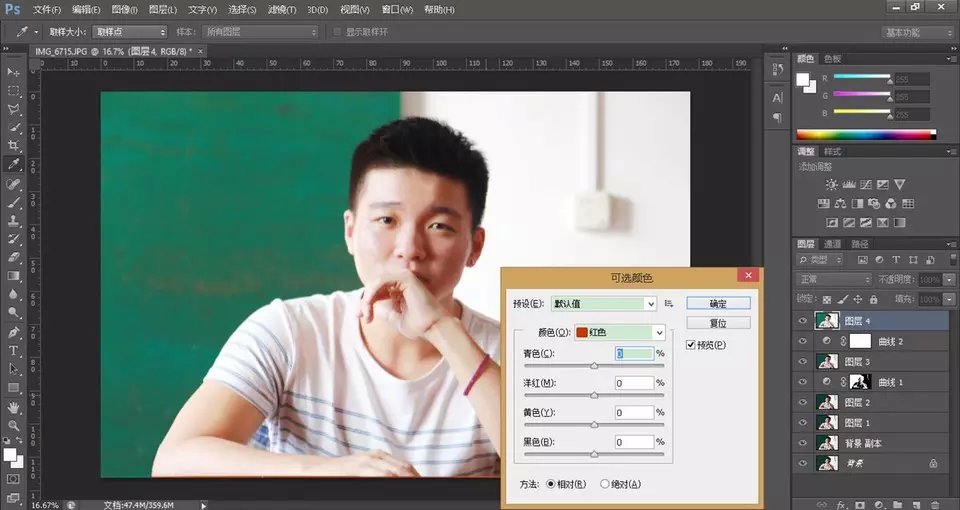Add a layer style via fx icon
The width and height of the screenshot is (960, 510).
click(841, 504)
